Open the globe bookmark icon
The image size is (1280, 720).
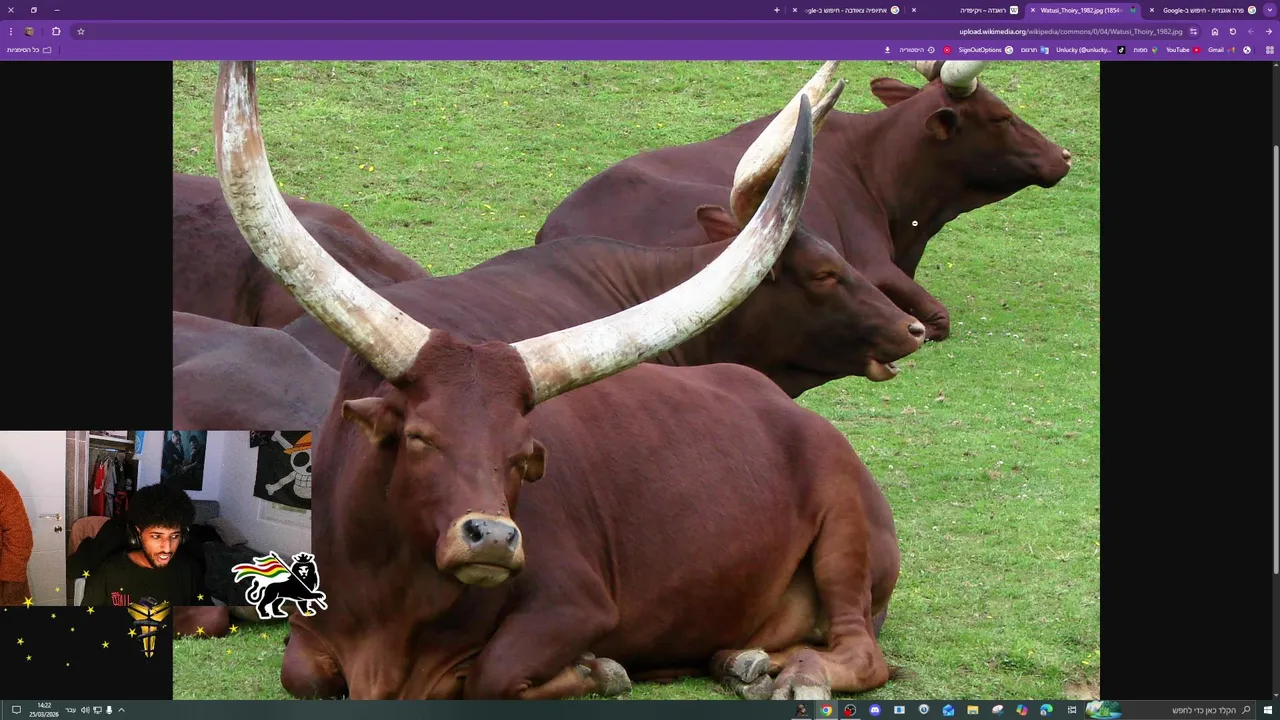[x=1247, y=50]
